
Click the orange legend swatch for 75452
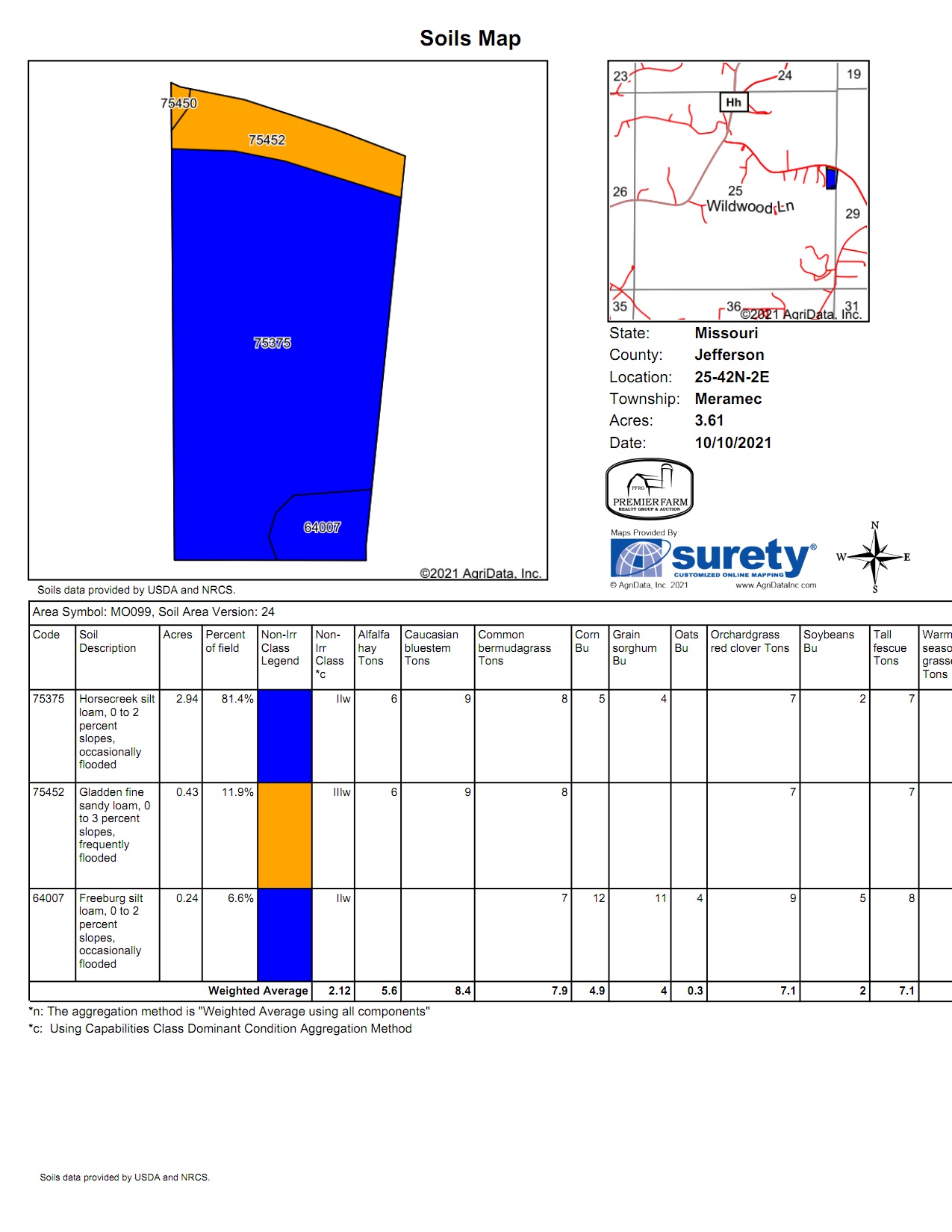(x=284, y=835)
